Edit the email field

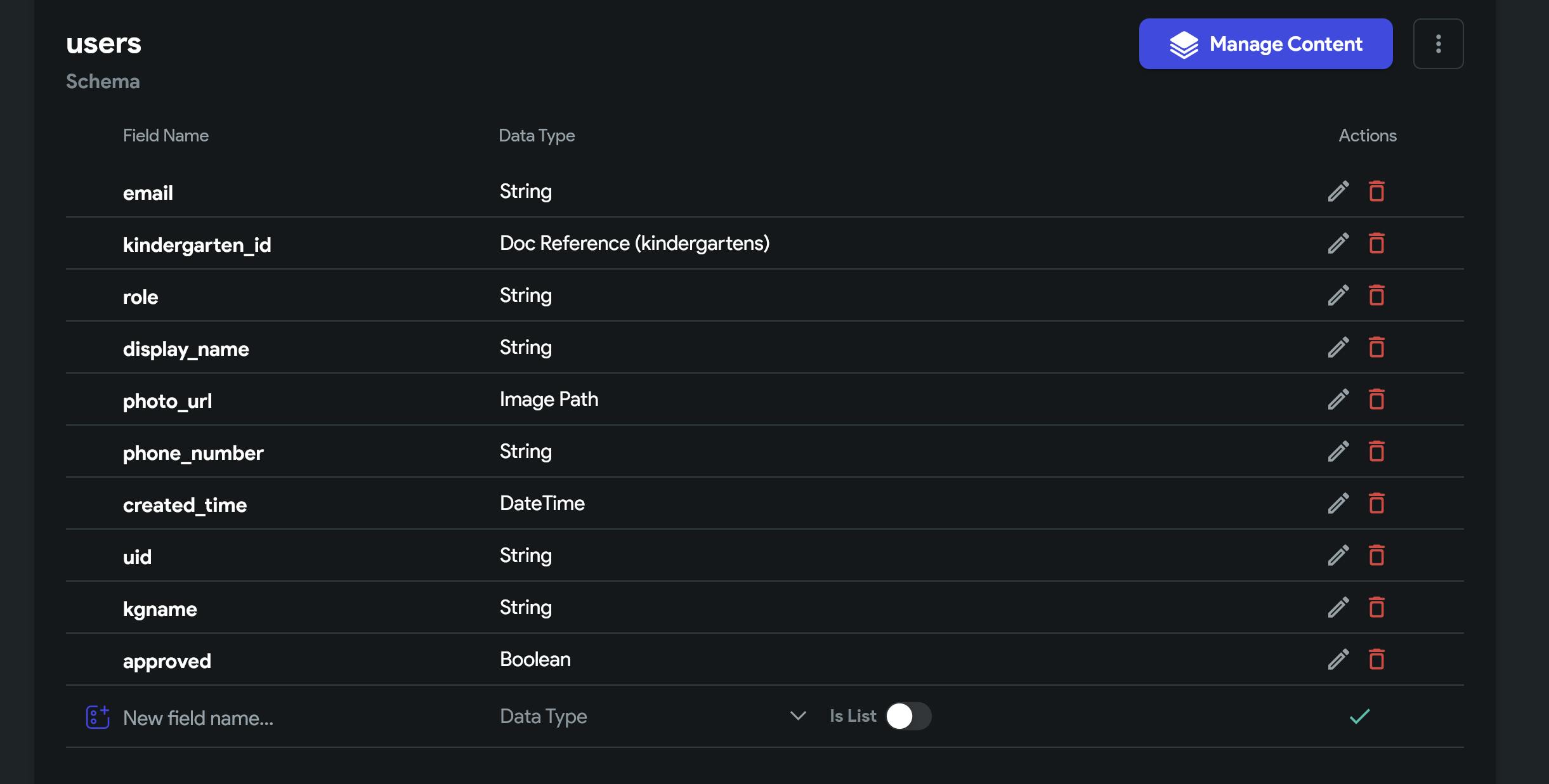1338,192
